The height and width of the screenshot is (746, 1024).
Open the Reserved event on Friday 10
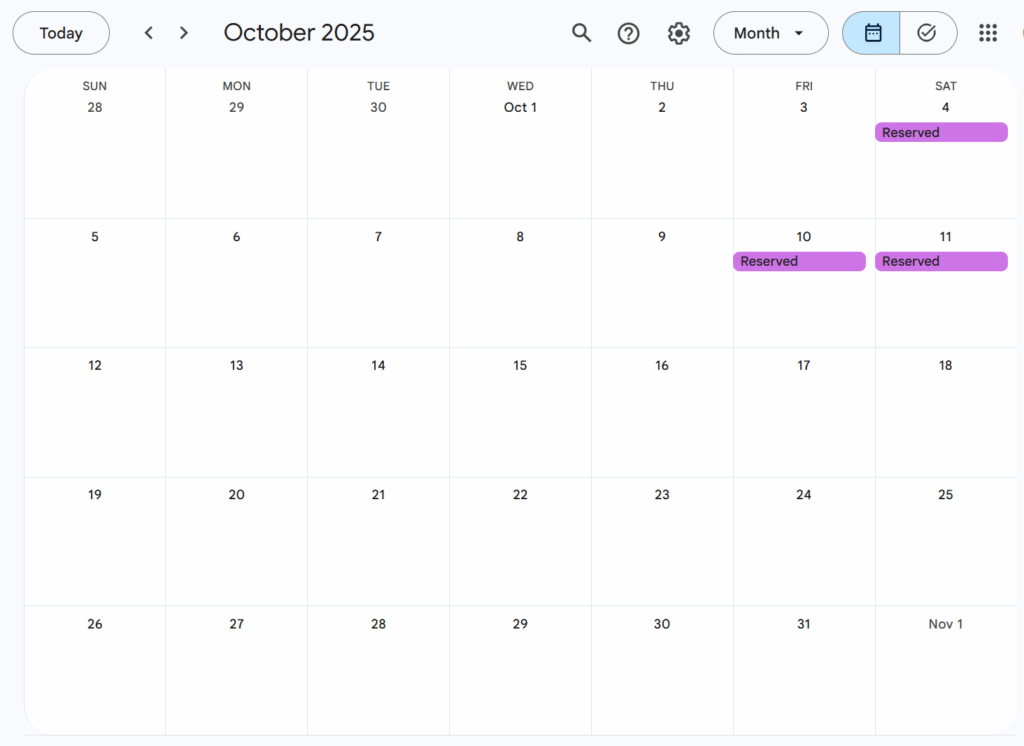tap(799, 261)
